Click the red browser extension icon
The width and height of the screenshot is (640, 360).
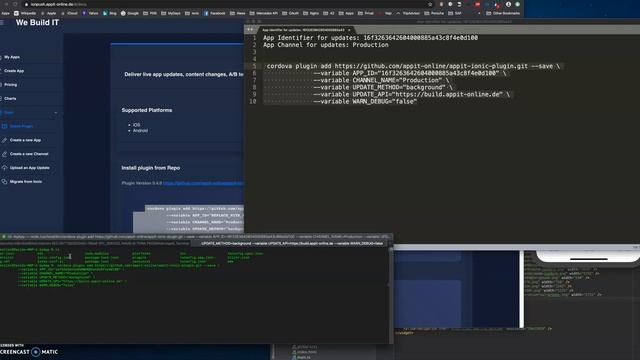pyautogui.click(x=477, y=4)
